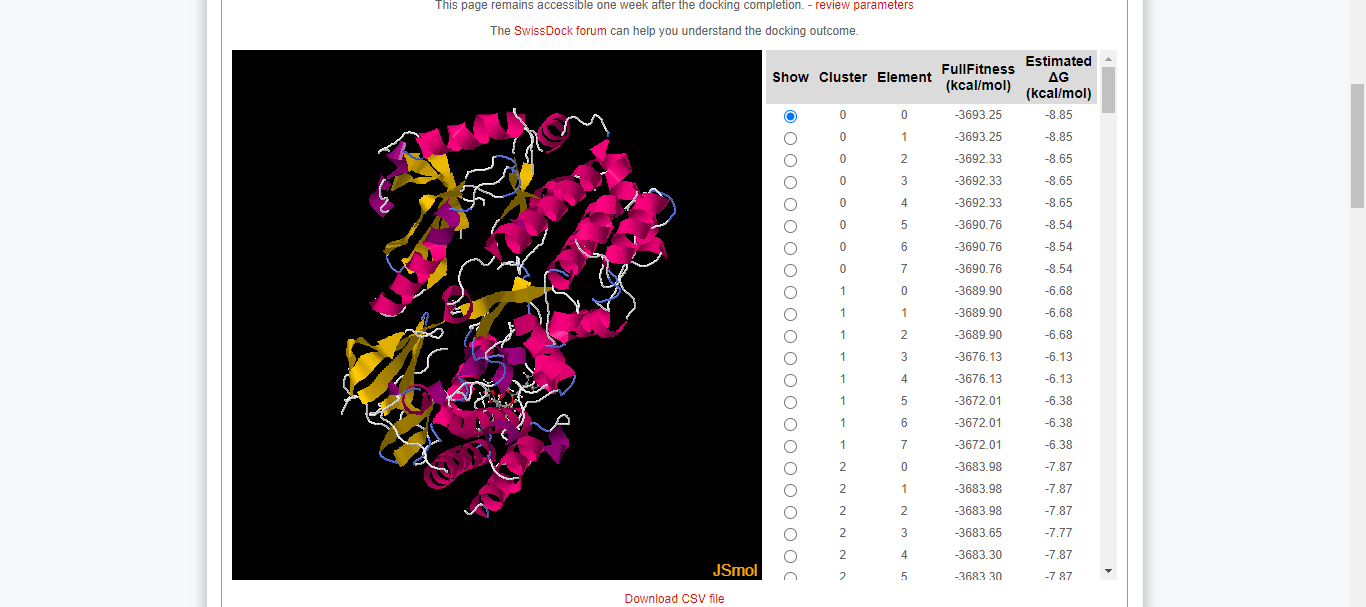The height and width of the screenshot is (607, 1366).
Task: Click the -8.85 ΔG value of cluster 0 element 1
Action: point(1058,137)
